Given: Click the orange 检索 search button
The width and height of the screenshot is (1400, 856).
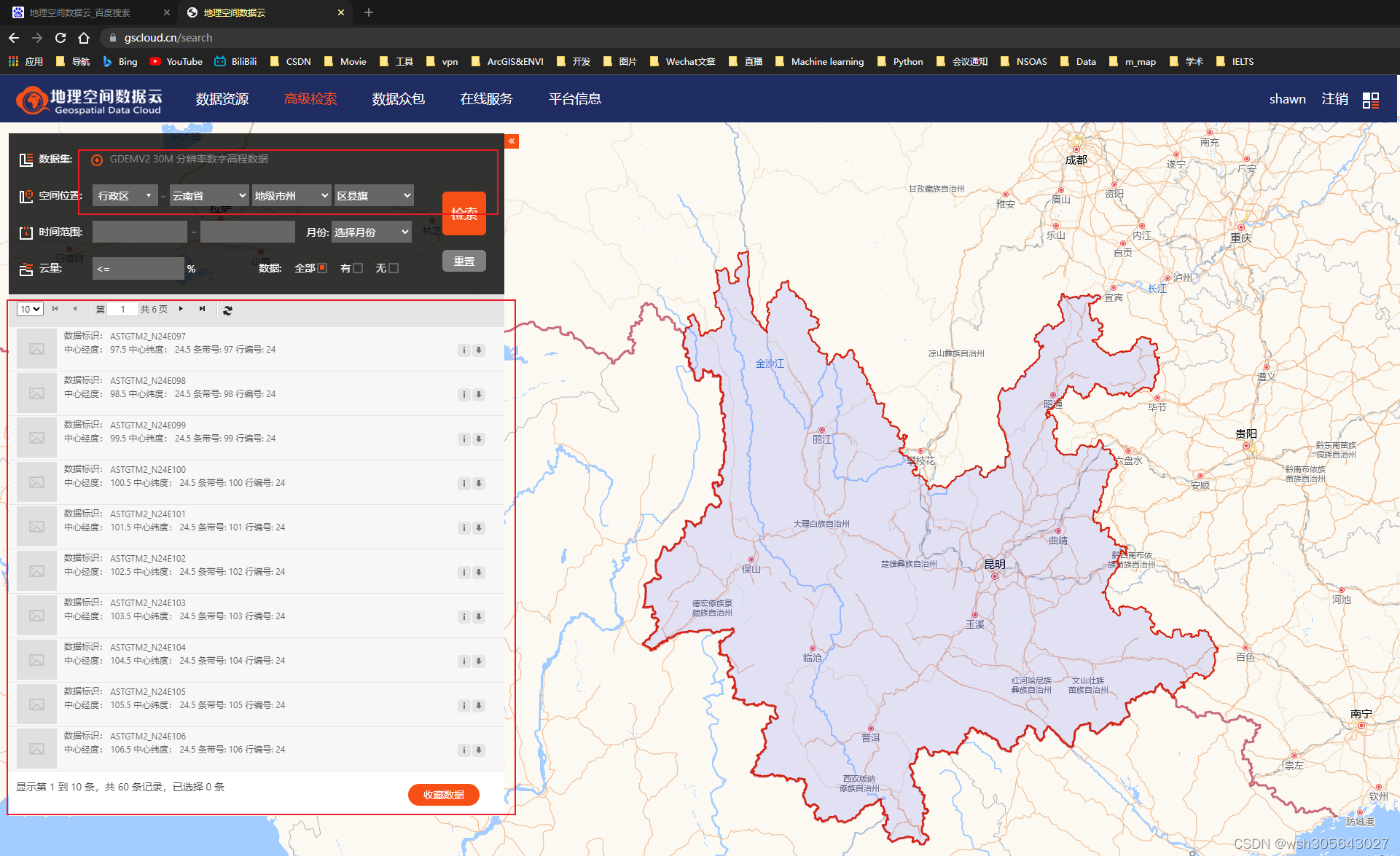Looking at the screenshot, I should (x=464, y=213).
